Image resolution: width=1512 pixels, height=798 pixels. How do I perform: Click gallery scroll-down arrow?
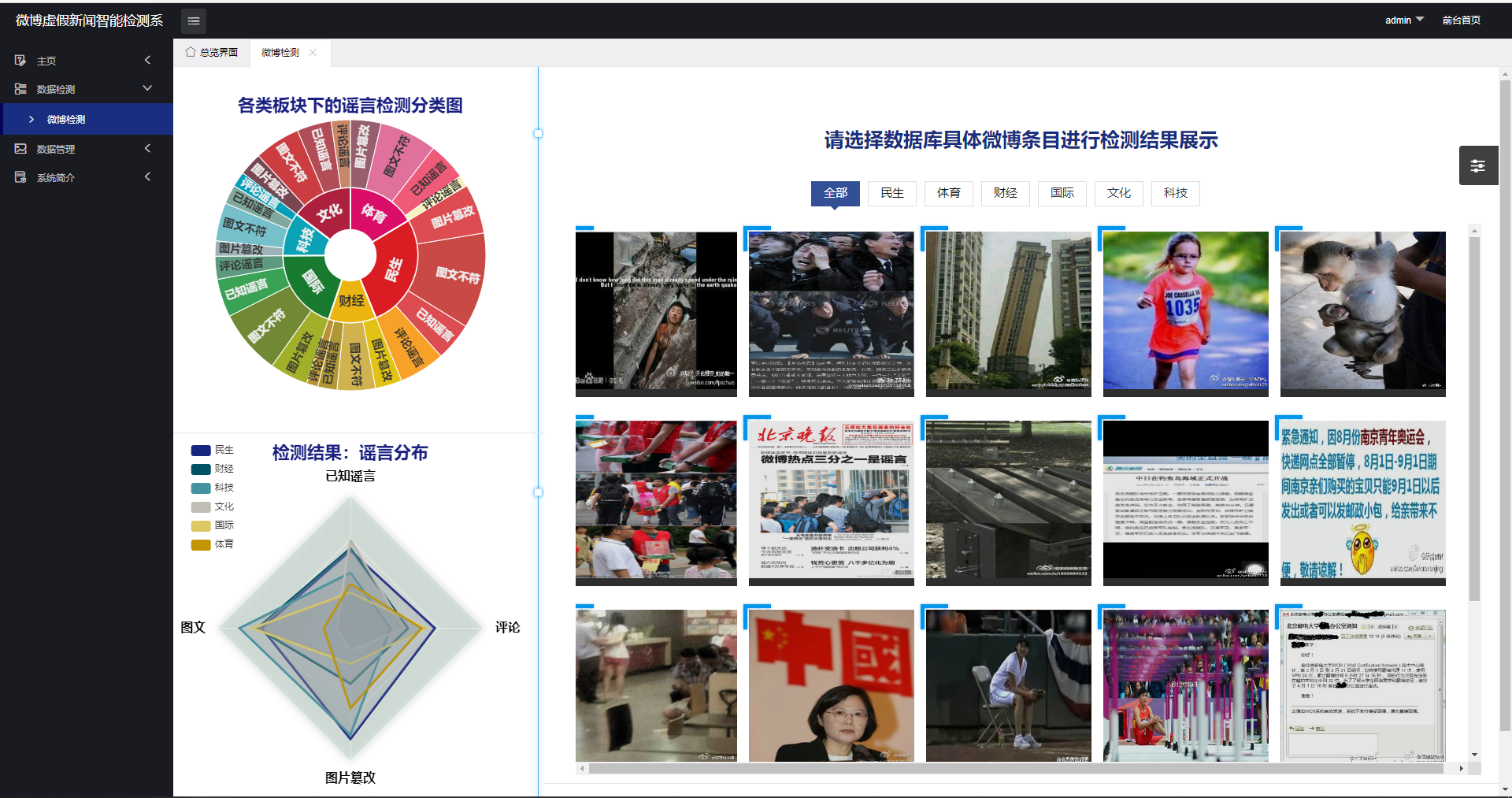click(1474, 755)
